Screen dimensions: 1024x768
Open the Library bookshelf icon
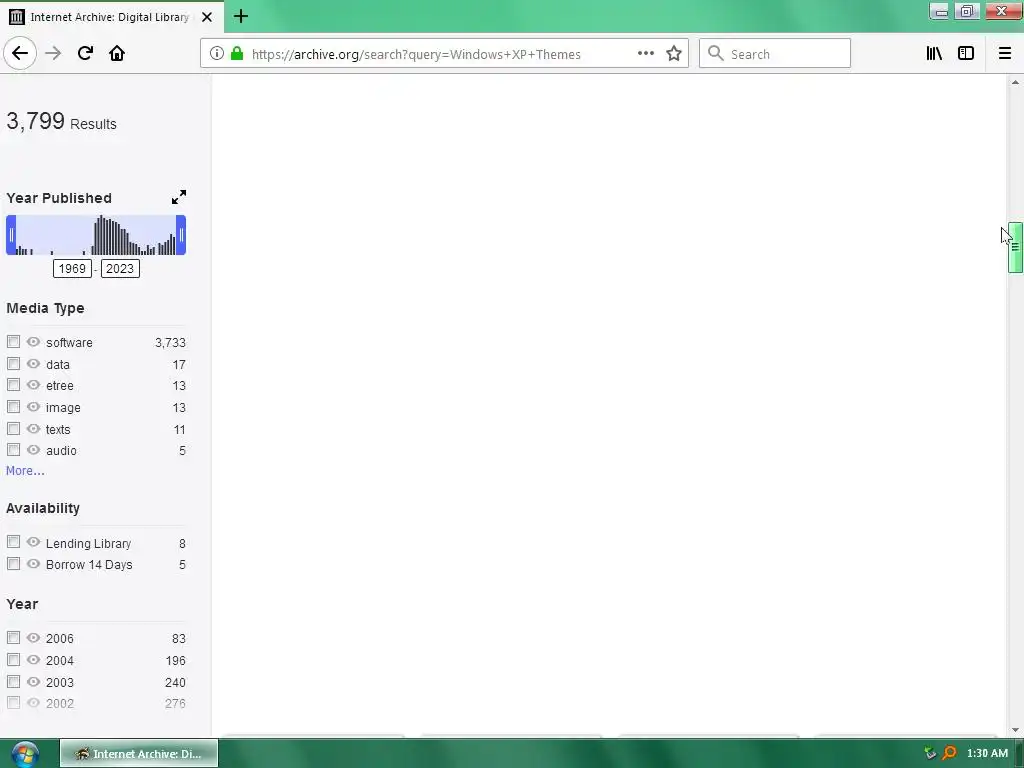(934, 54)
